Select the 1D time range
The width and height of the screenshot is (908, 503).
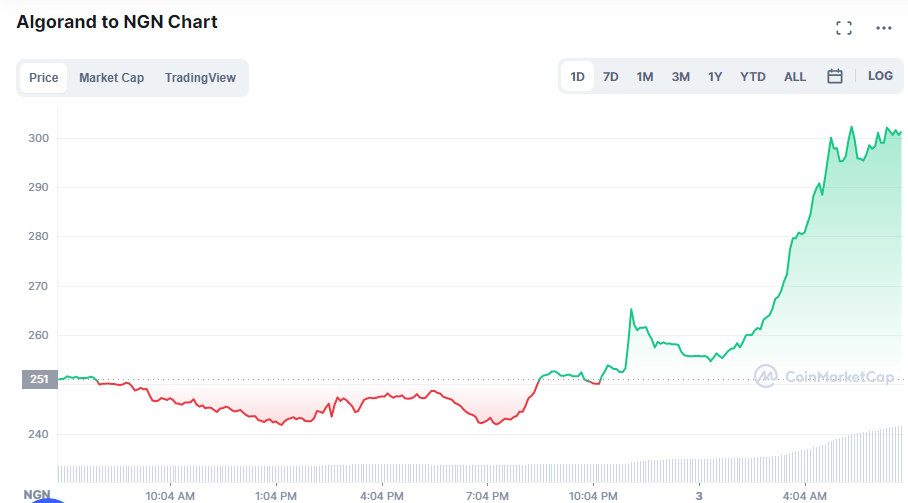(x=577, y=76)
